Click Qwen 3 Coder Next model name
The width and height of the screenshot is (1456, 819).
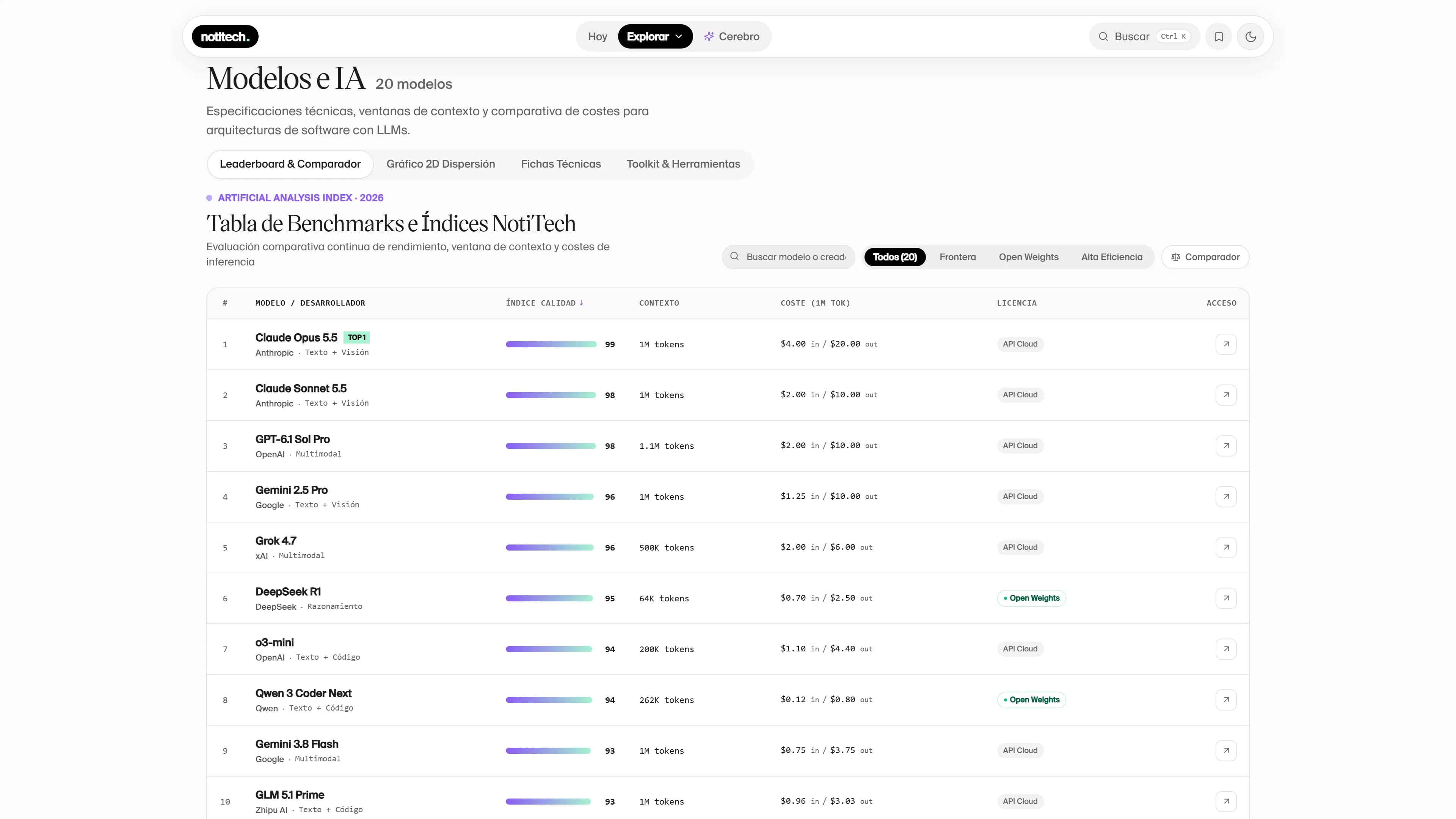coord(303,693)
